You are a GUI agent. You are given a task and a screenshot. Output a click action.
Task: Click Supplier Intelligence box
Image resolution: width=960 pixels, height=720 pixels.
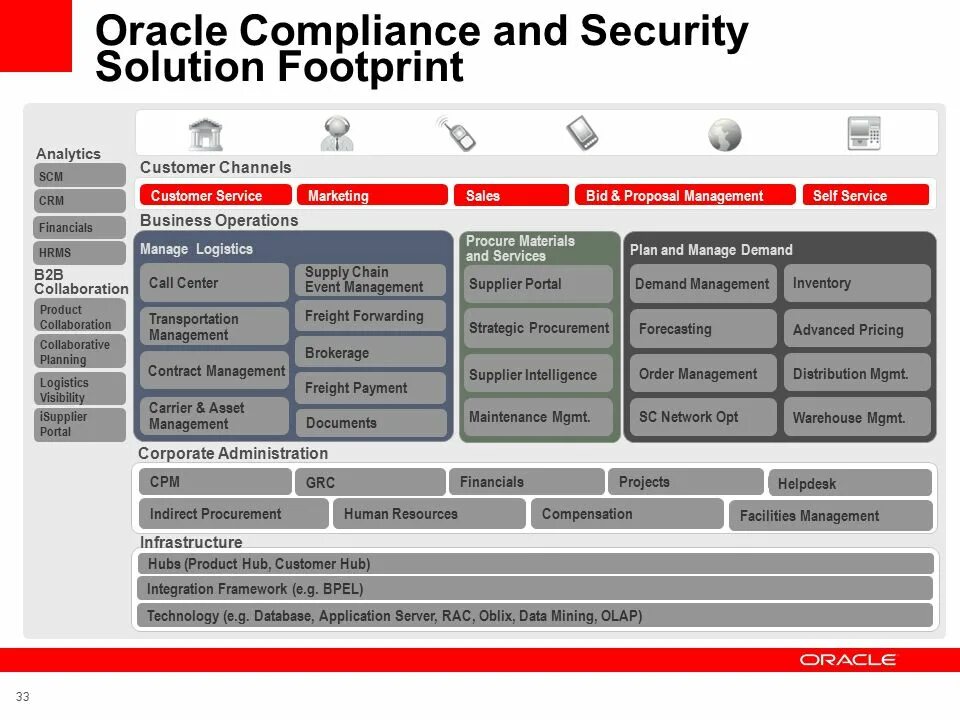pos(538,373)
